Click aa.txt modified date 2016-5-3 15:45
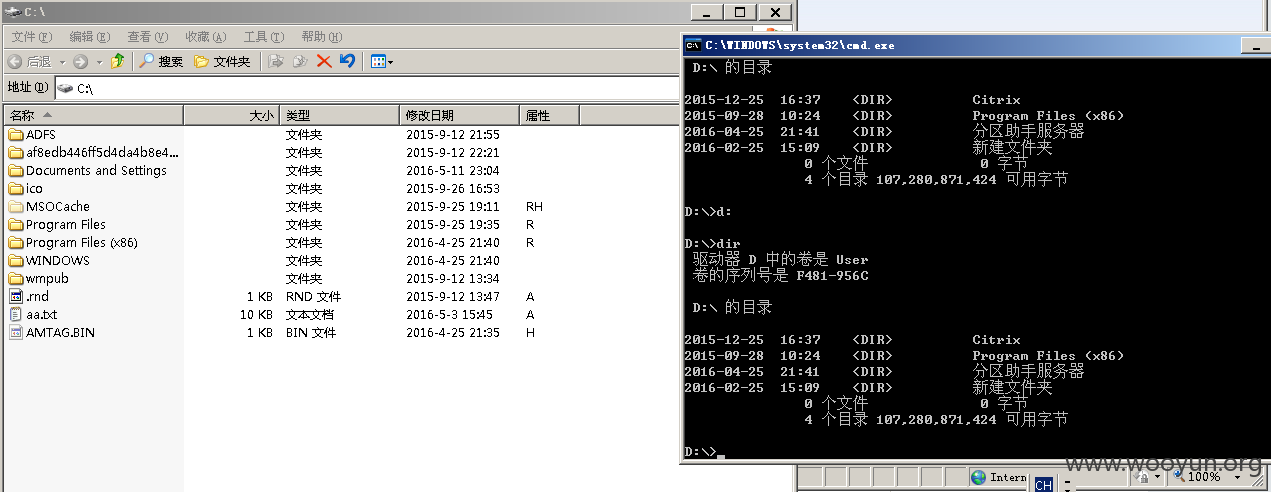Screen dimensions: 1271x492 450,314
